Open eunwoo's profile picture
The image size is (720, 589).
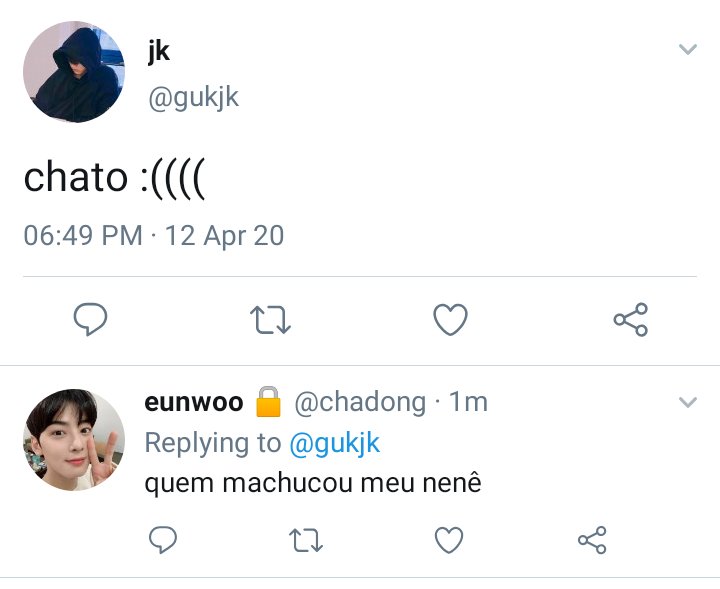tap(74, 440)
